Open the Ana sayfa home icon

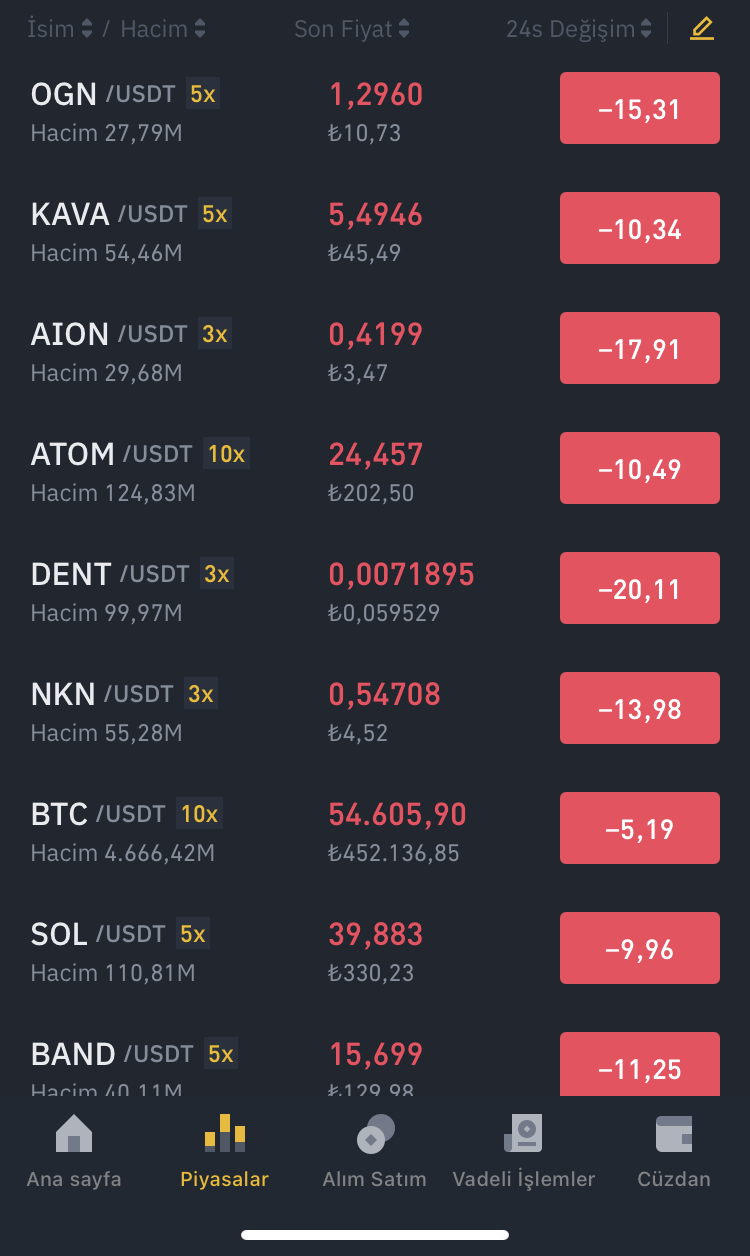(74, 1134)
